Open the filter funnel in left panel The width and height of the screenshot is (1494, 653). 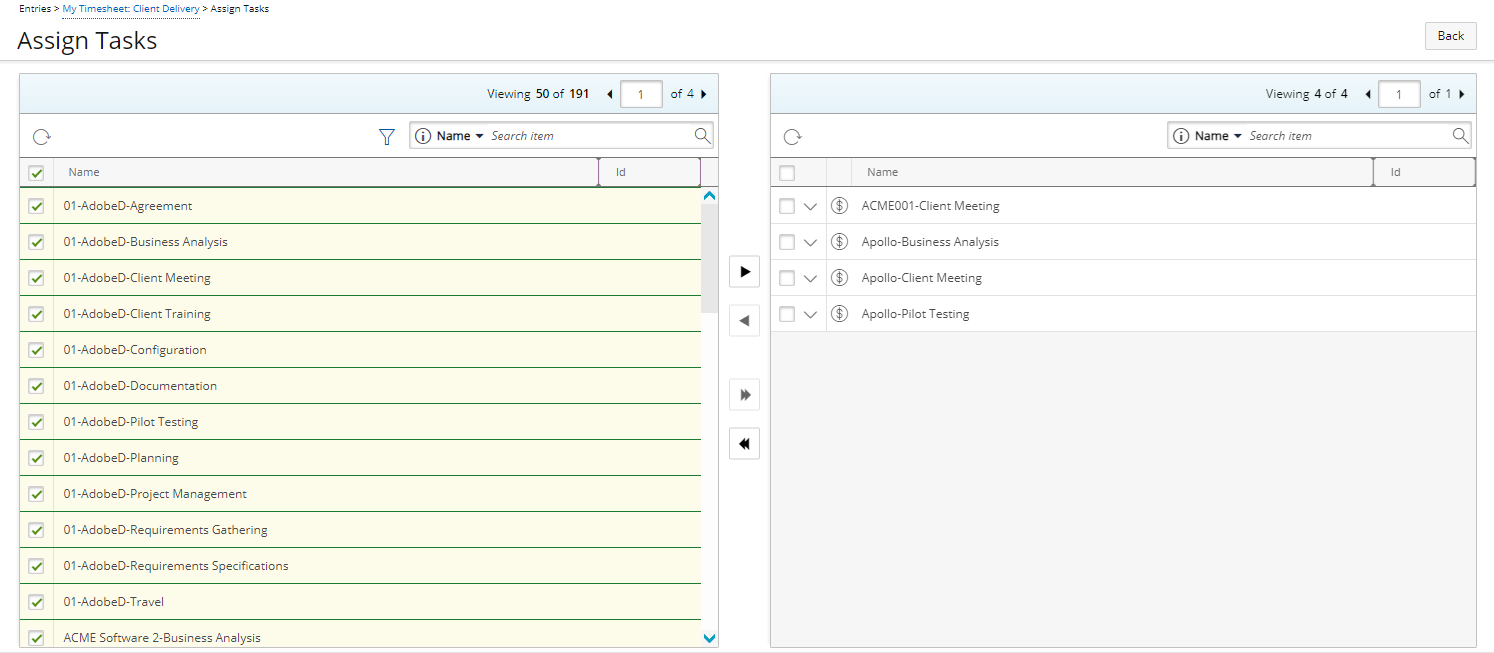387,137
